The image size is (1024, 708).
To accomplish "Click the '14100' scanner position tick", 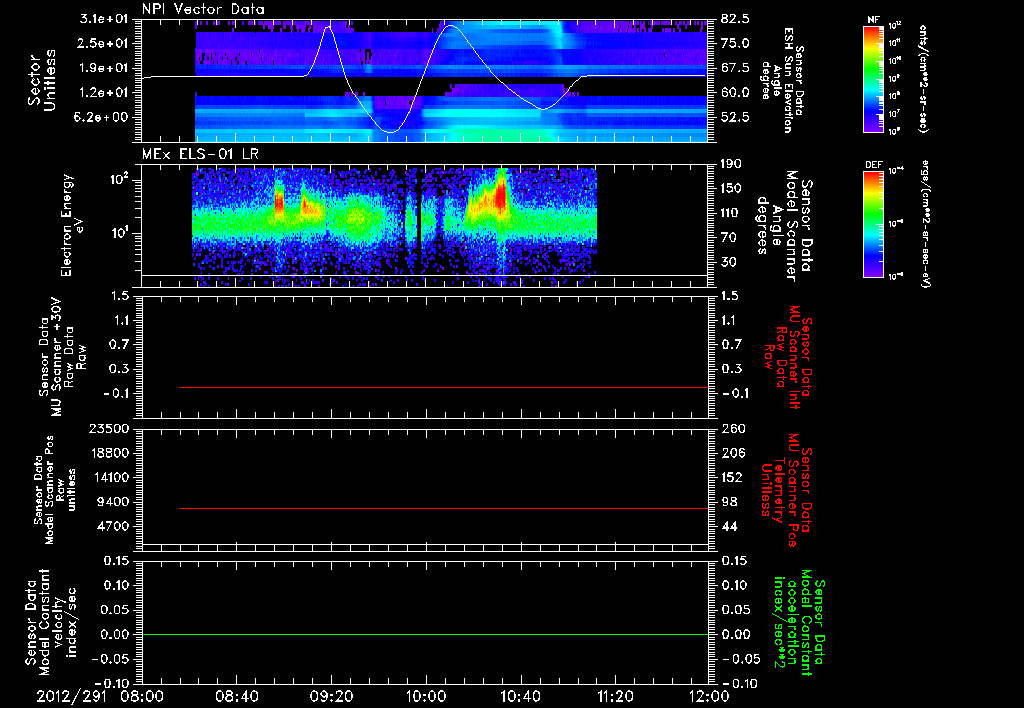I will (110, 477).
